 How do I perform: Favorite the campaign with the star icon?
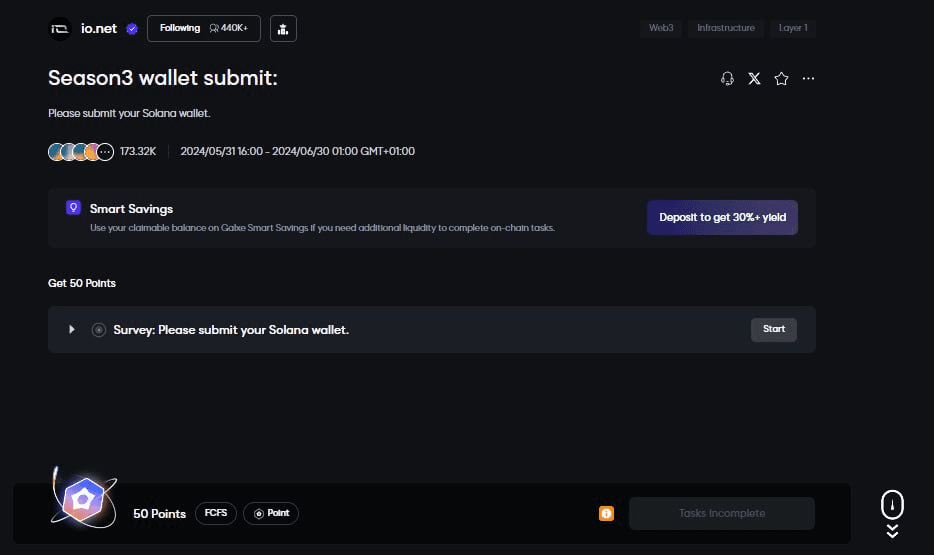781,78
